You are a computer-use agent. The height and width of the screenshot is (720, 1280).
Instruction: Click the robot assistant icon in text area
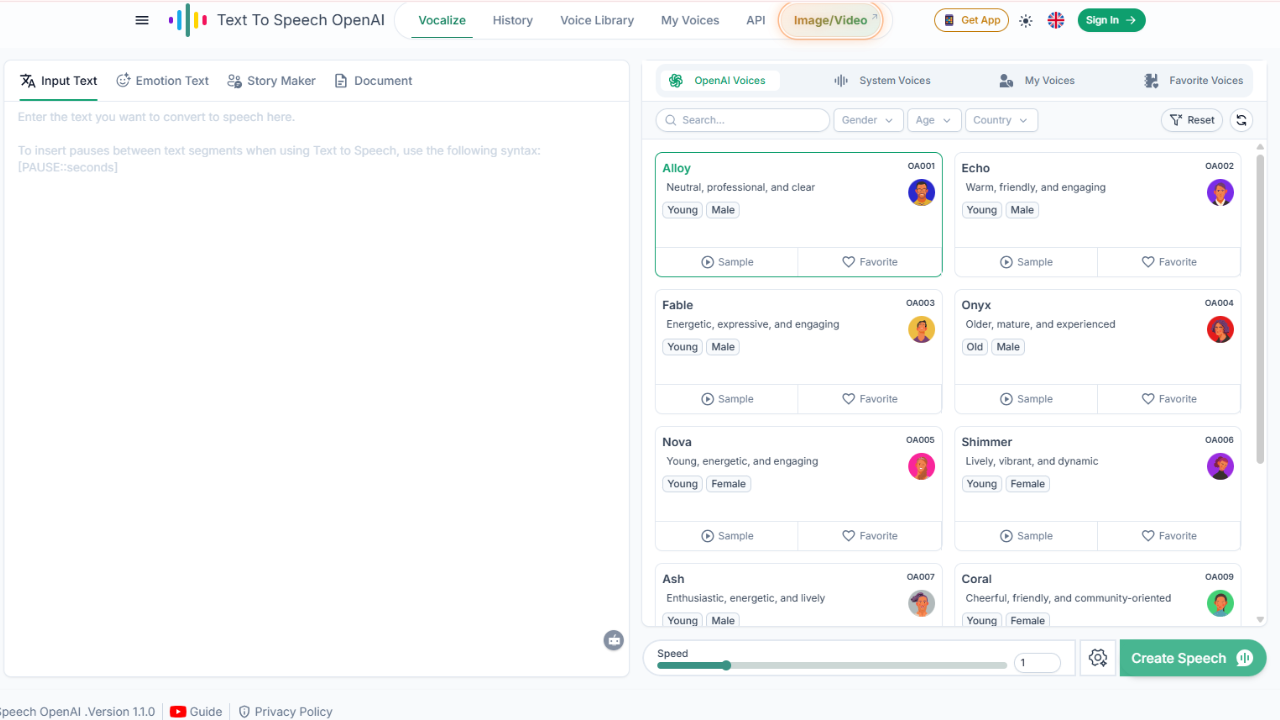(x=614, y=640)
